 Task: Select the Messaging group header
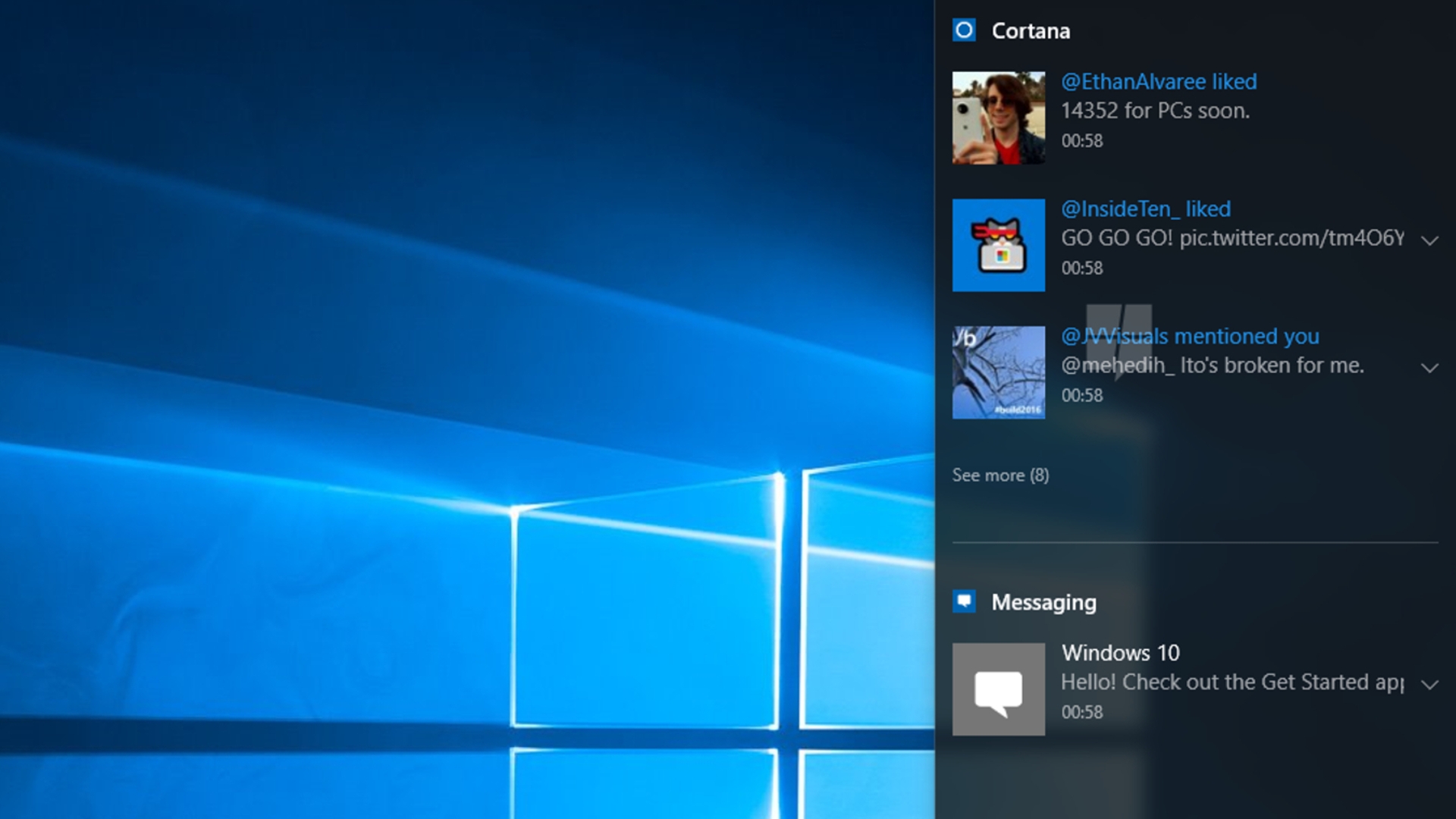pos(1043,602)
